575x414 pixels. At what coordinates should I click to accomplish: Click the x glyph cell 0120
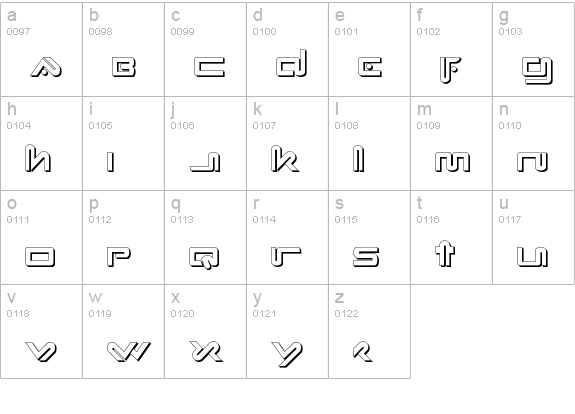coord(205,331)
